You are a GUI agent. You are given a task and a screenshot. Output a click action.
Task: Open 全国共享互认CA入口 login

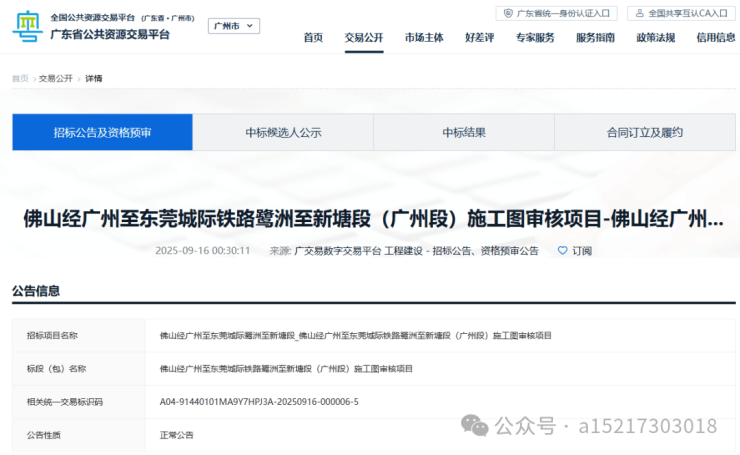[x=681, y=13]
